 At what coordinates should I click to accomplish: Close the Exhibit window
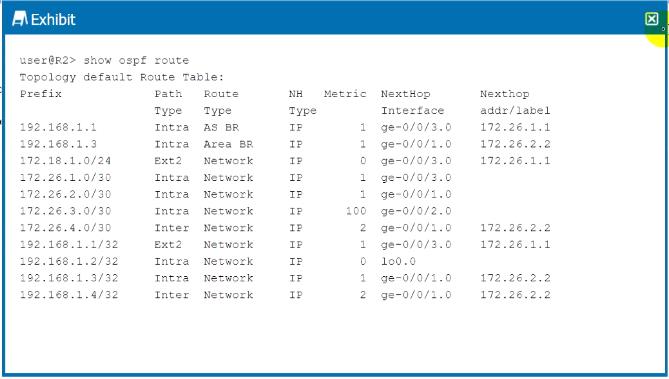click(652, 19)
